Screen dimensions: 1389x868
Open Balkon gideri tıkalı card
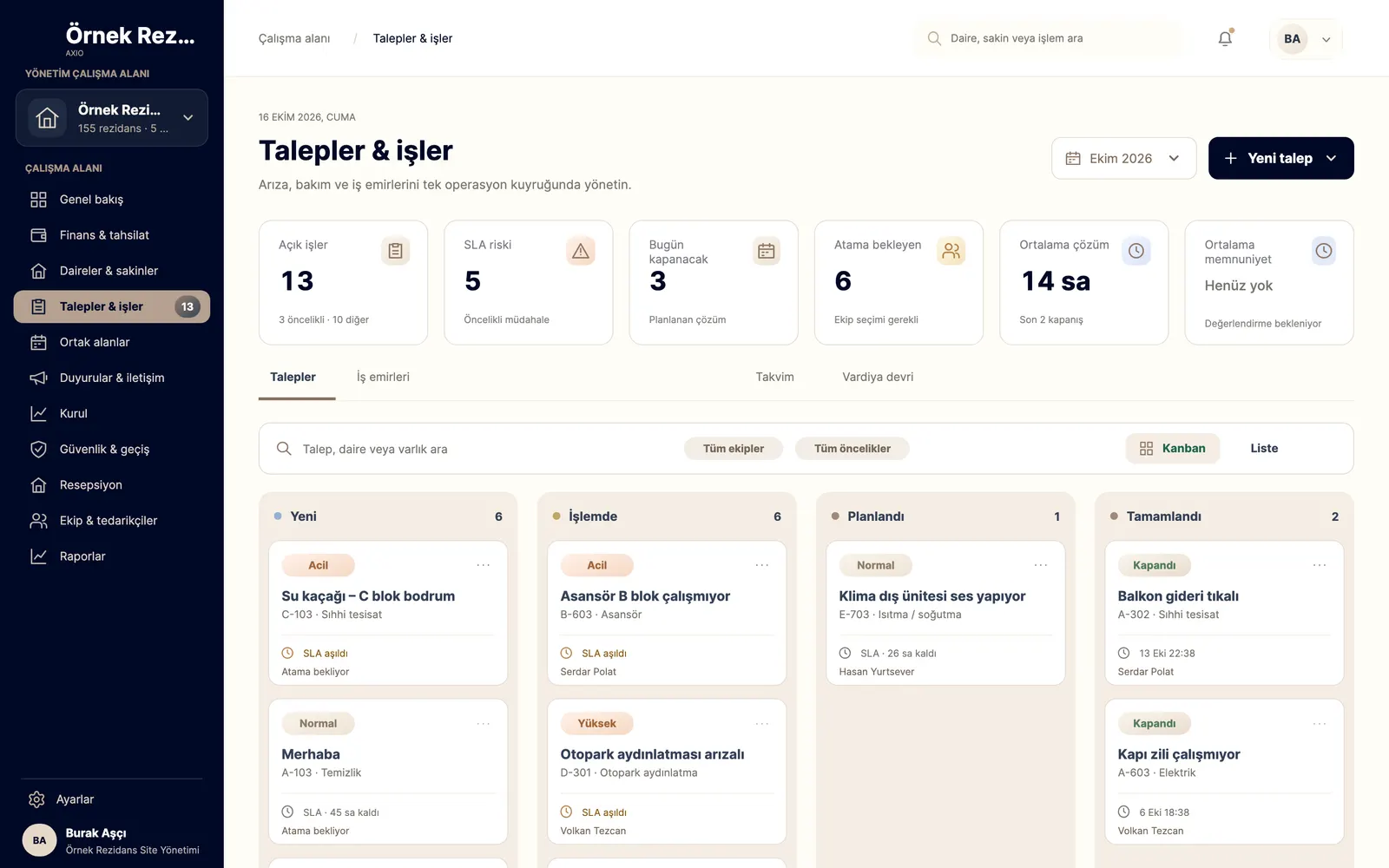1224,613
